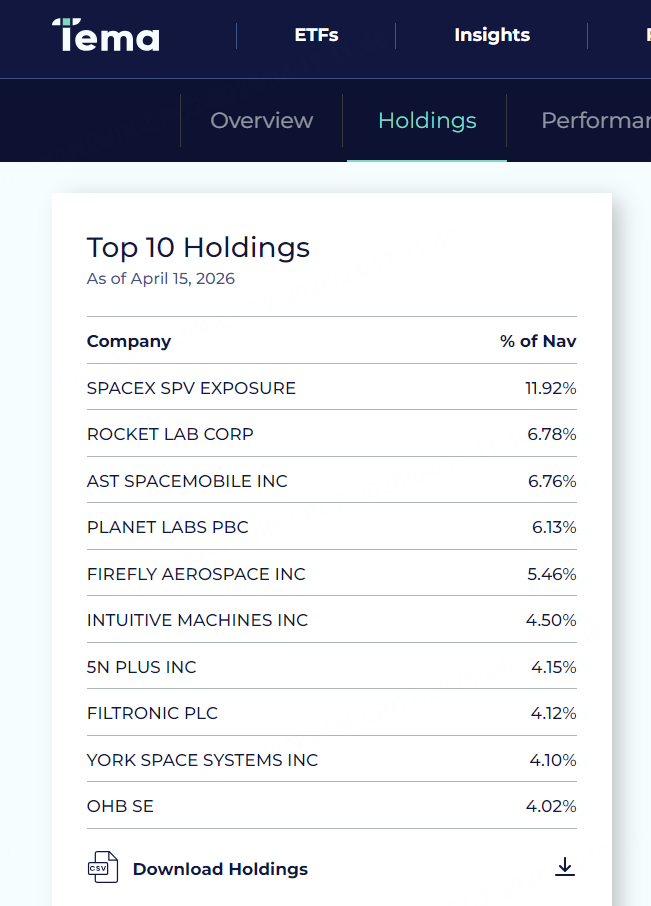
Task: Click the INTUITIVE MACHINES INC row
Action: pos(197,620)
